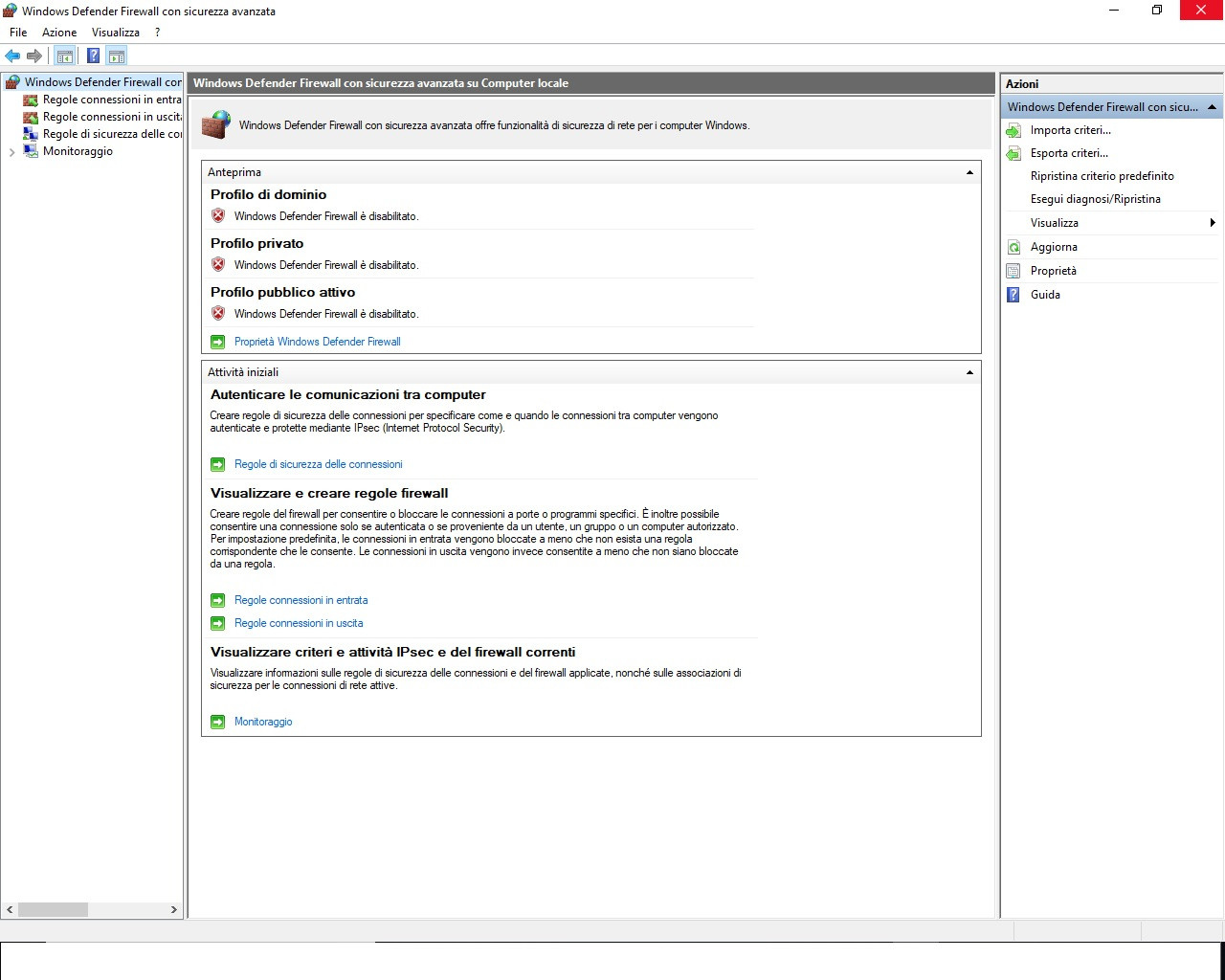This screenshot has width=1225, height=980.
Task: Collapse the Attività iniziali section
Action: 969,372
